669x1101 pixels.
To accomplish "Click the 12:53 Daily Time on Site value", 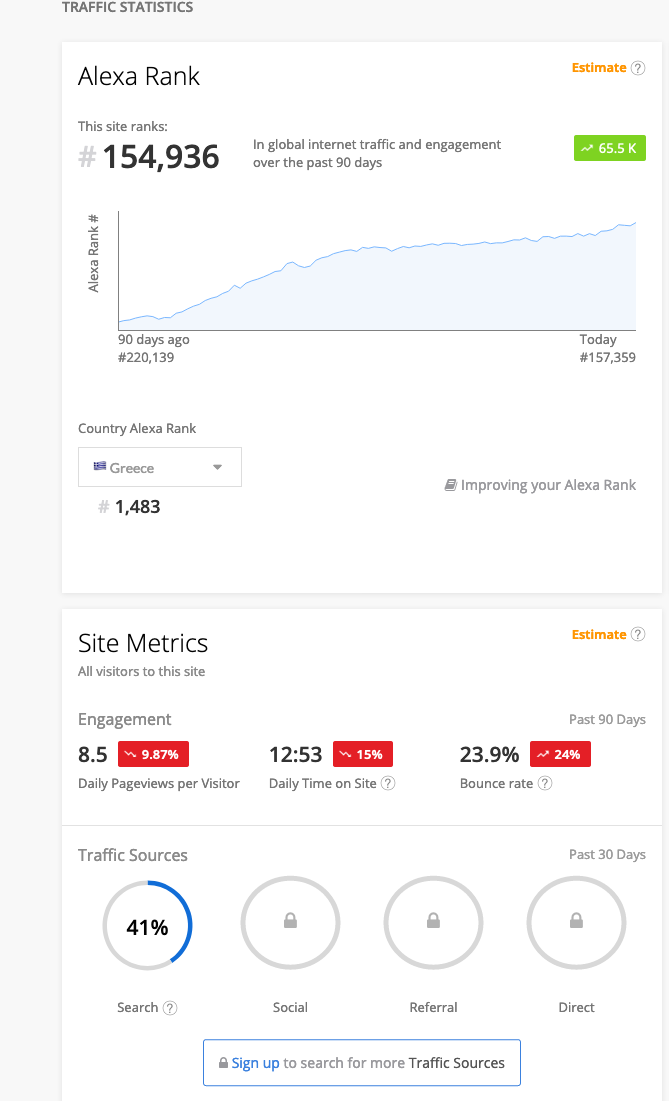I will tap(296, 755).
